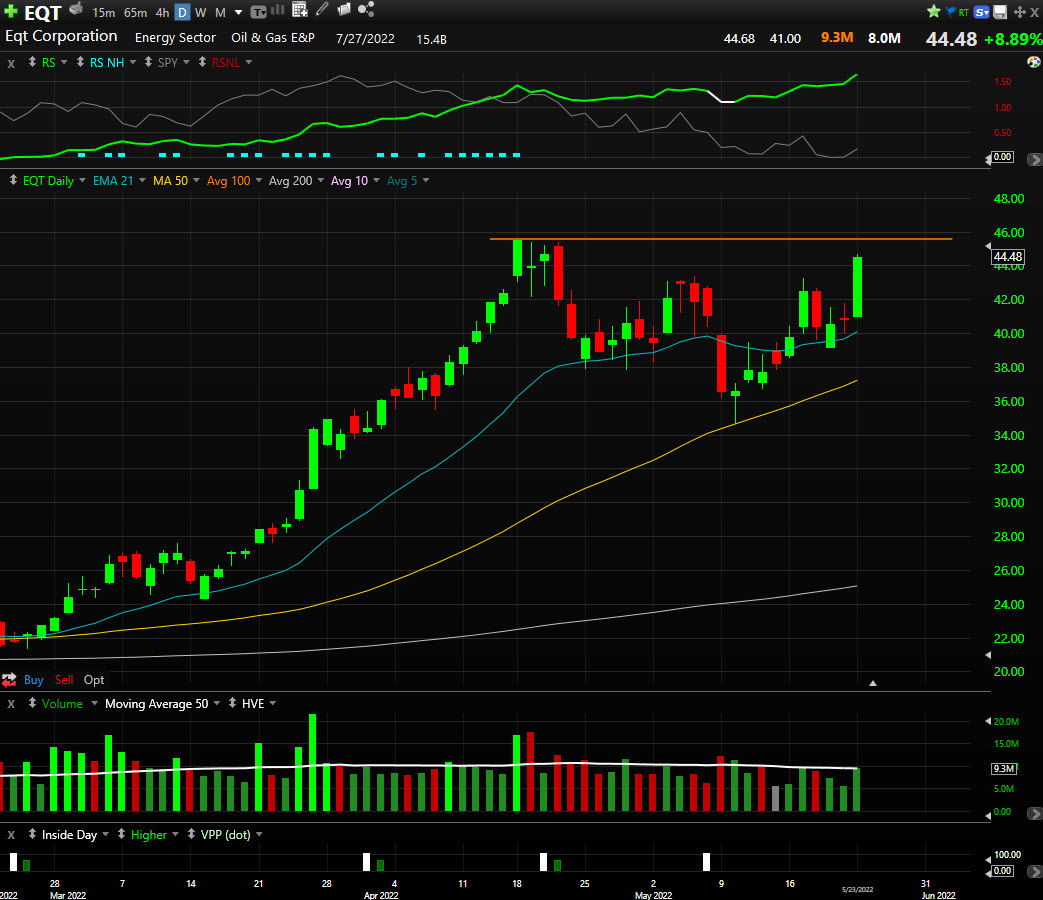Click the Sell button

point(64,680)
